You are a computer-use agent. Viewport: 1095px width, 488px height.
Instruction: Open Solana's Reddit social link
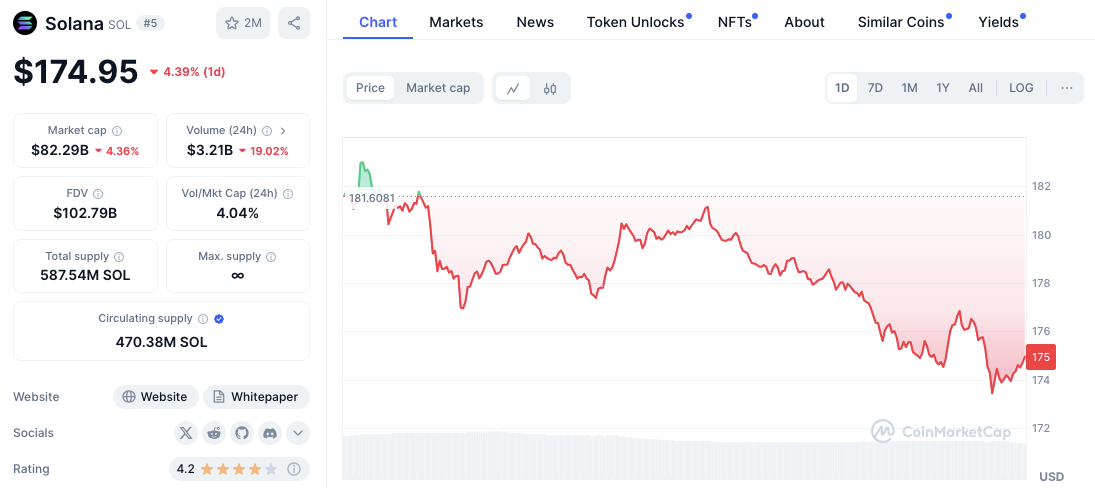coord(214,433)
